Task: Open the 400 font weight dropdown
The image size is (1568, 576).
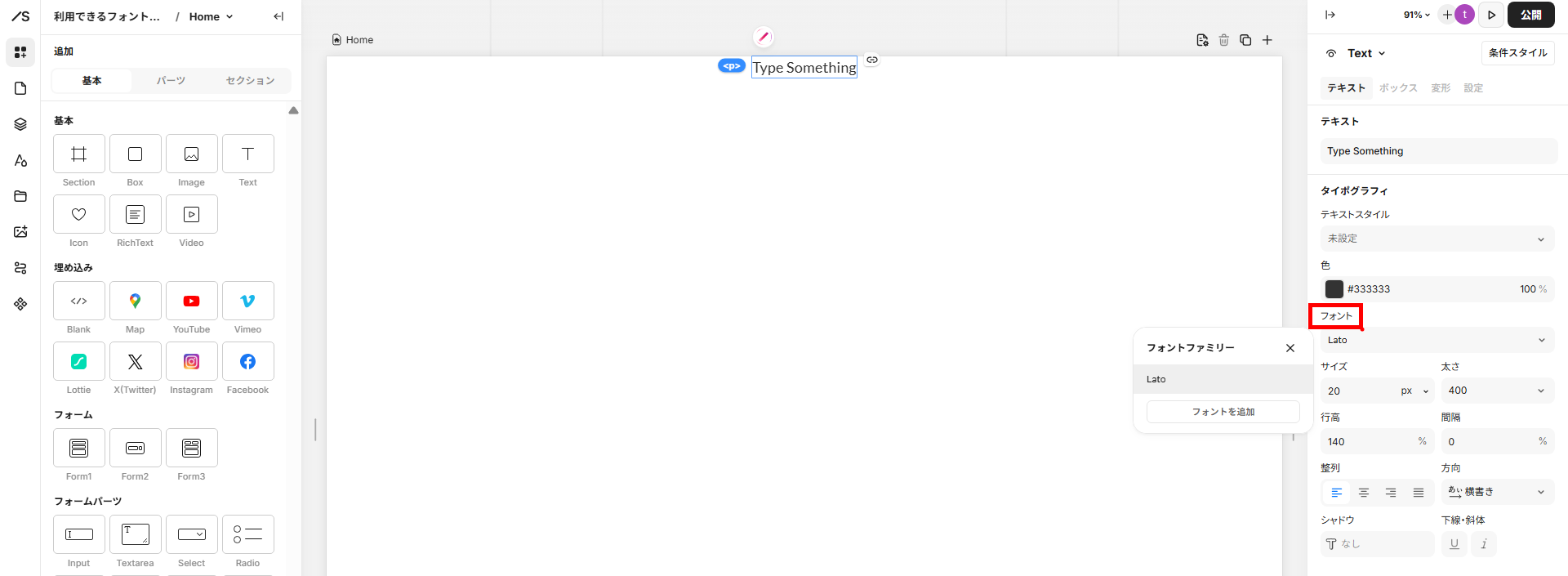Action: pos(1497,391)
